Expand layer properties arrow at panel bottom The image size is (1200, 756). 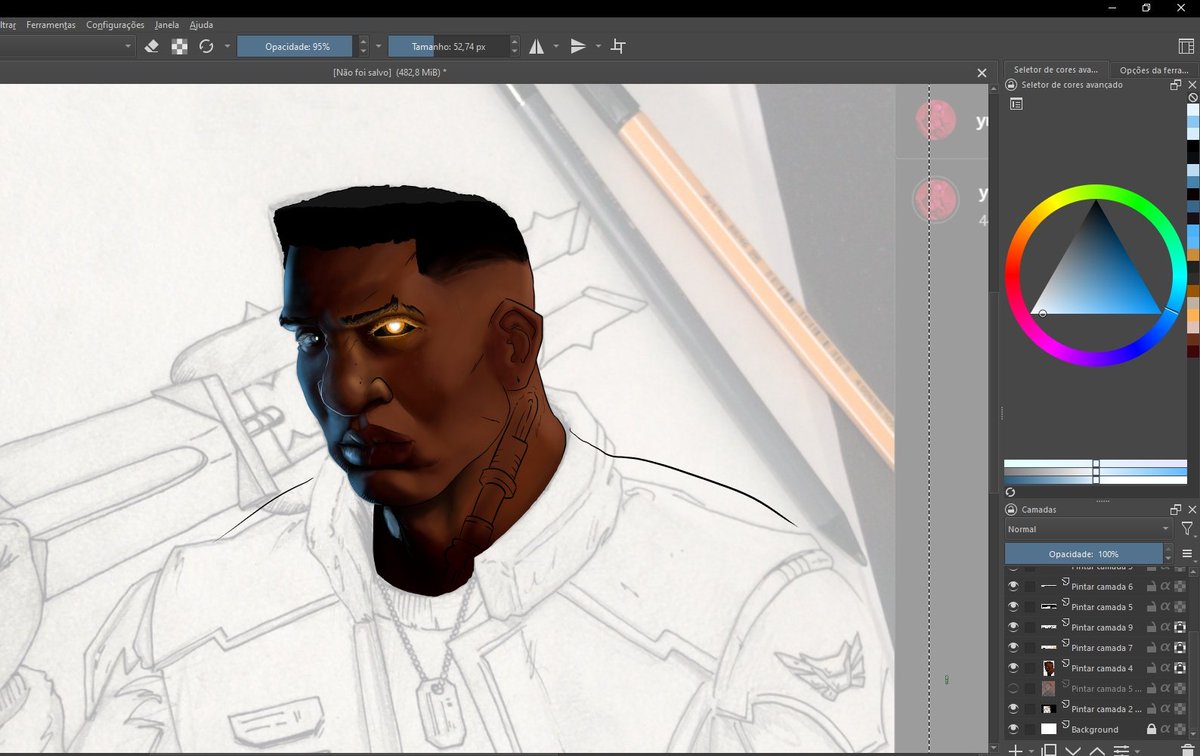(1137, 751)
